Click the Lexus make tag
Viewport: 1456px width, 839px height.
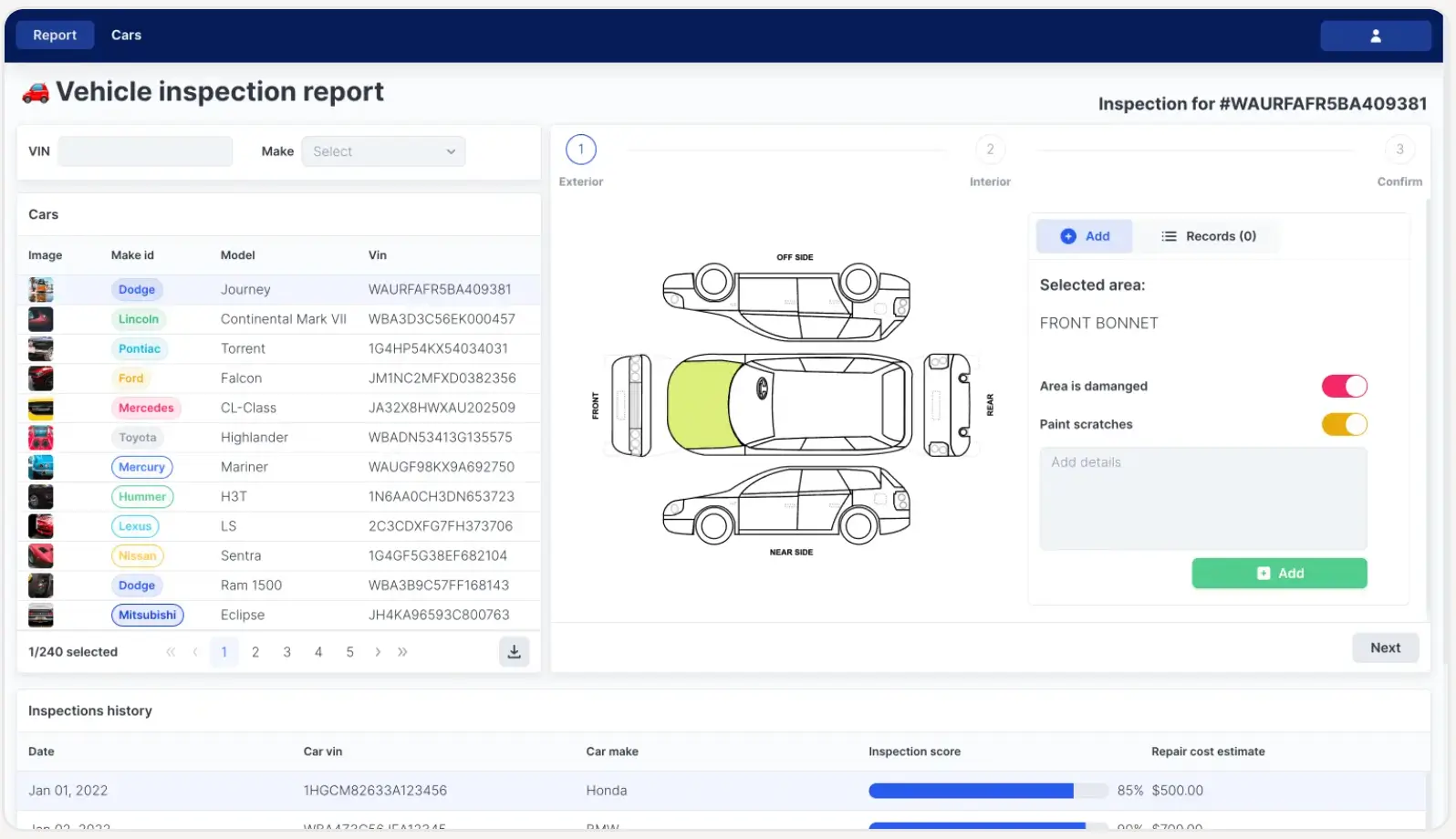point(135,526)
